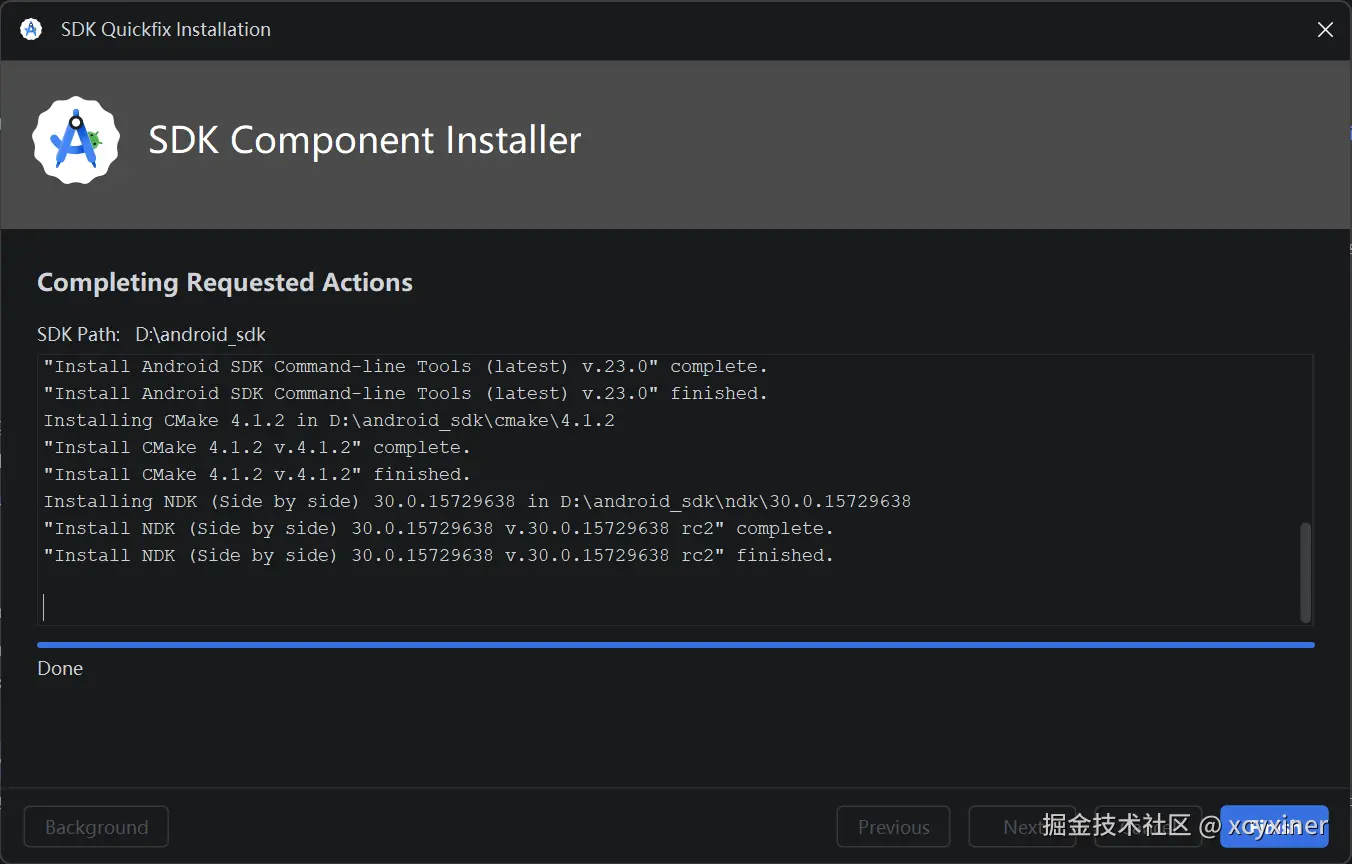The width and height of the screenshot is (1352, 864).
Task: Click the Background button
Action: (96, 827)
